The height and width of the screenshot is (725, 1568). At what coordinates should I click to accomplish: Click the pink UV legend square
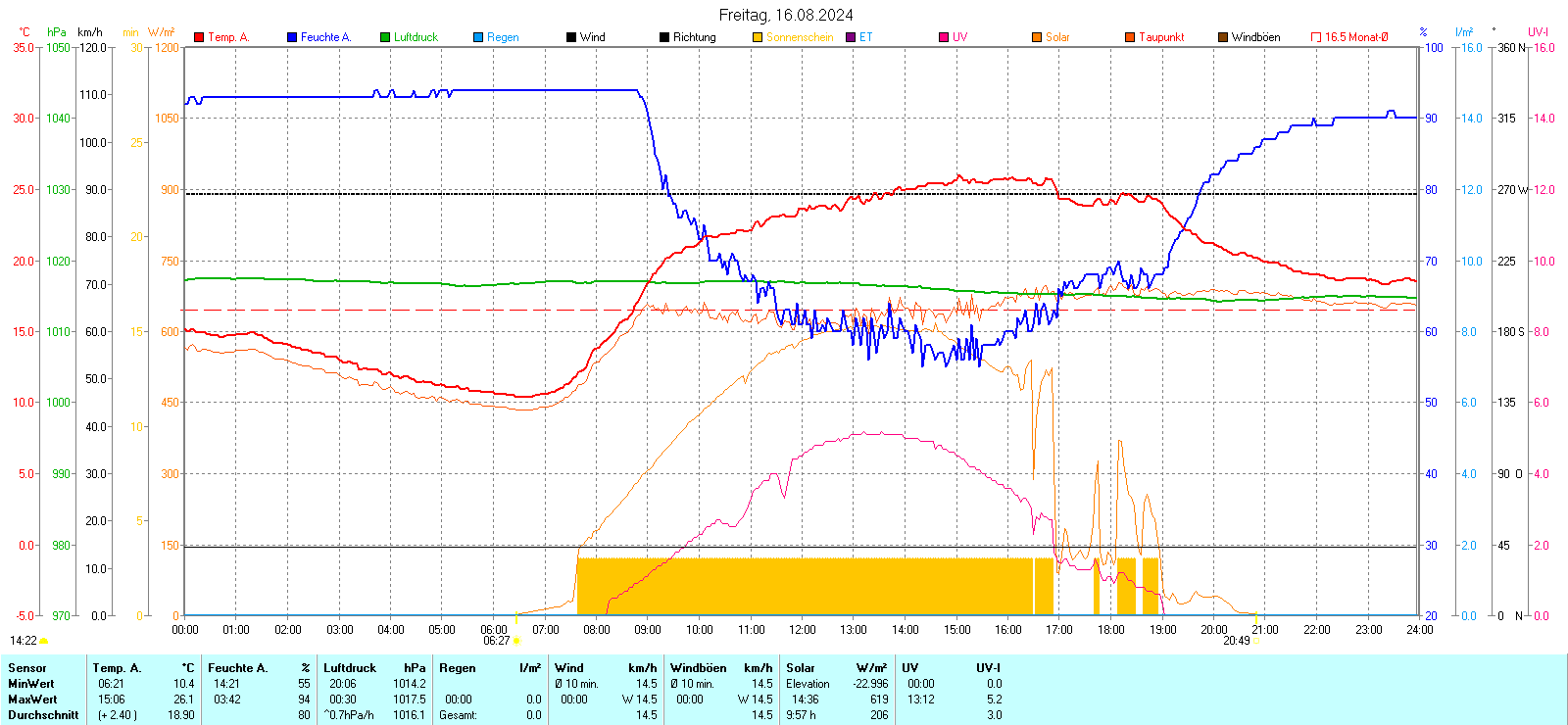coord(944,37)
